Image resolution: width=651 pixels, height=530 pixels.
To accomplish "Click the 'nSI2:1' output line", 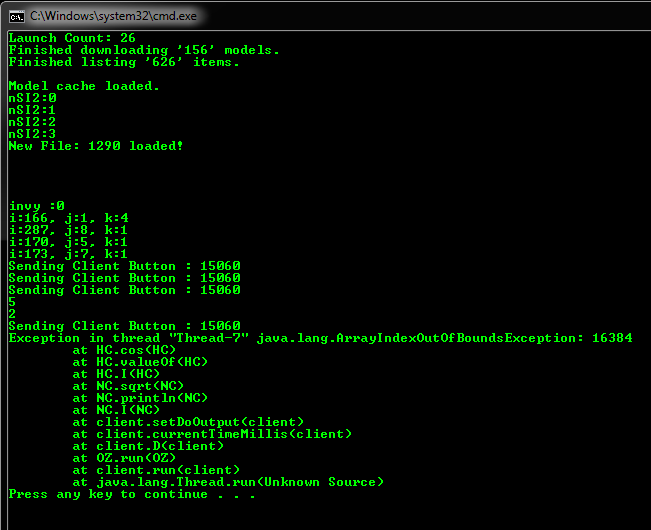I will (x=32, y=110).
